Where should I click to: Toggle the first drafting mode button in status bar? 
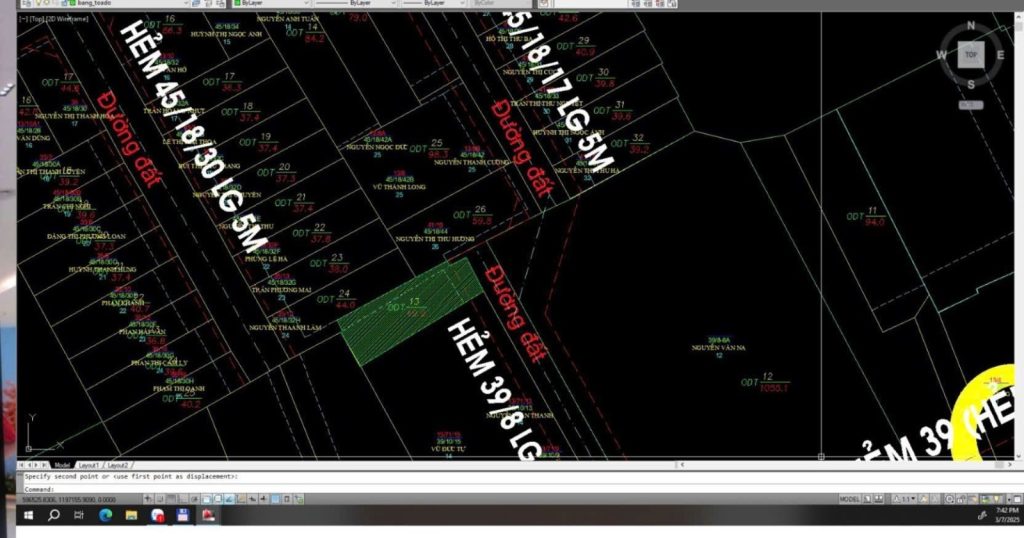[x=149, y=498]
